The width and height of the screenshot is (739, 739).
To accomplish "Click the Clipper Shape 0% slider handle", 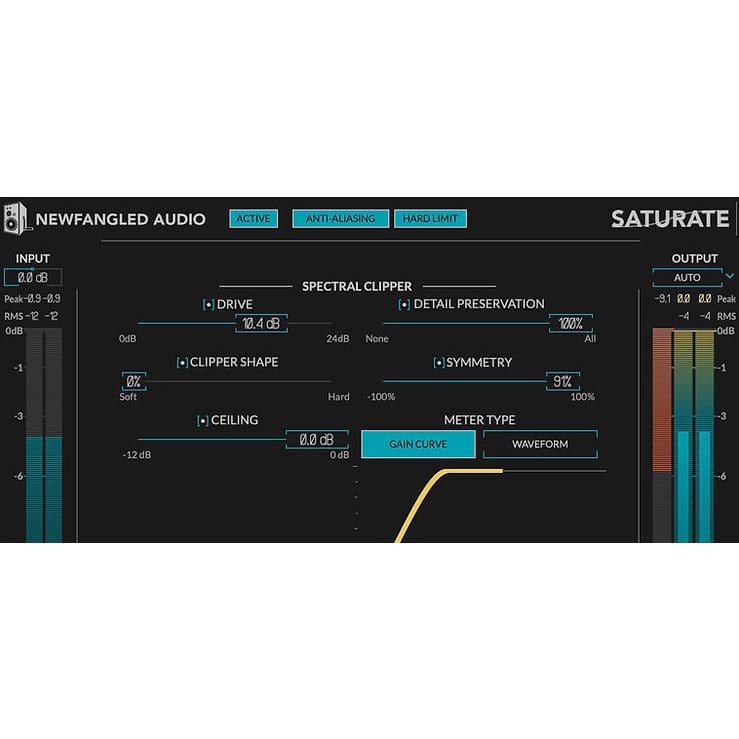I will 134,381.
